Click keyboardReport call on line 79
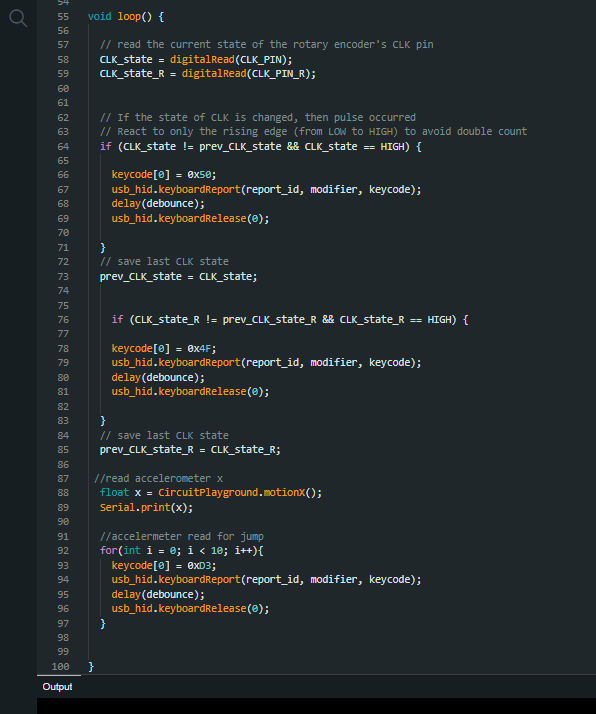596x714 pixels. tap(266, 362)
